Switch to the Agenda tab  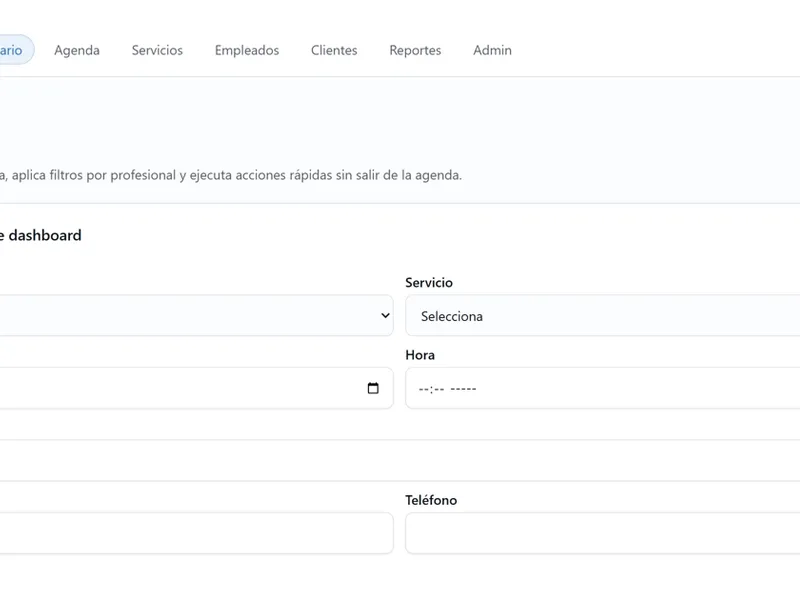tap(77, 50)
